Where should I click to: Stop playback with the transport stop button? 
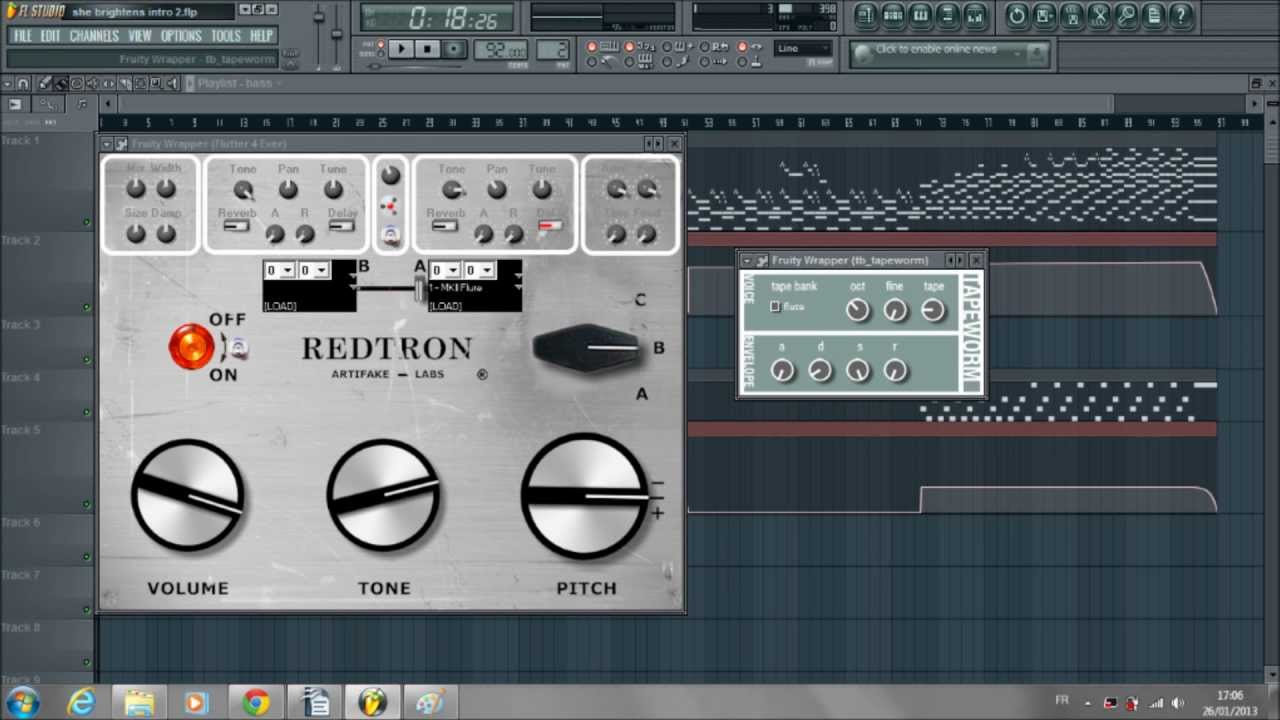coord(427,48)
